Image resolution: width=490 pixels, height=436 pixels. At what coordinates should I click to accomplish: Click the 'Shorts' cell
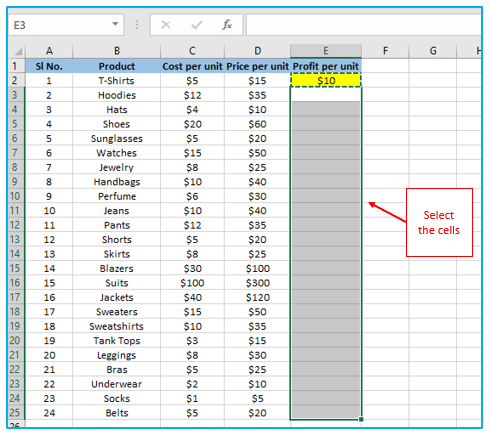pyautogui.click(x=117, y=239)
